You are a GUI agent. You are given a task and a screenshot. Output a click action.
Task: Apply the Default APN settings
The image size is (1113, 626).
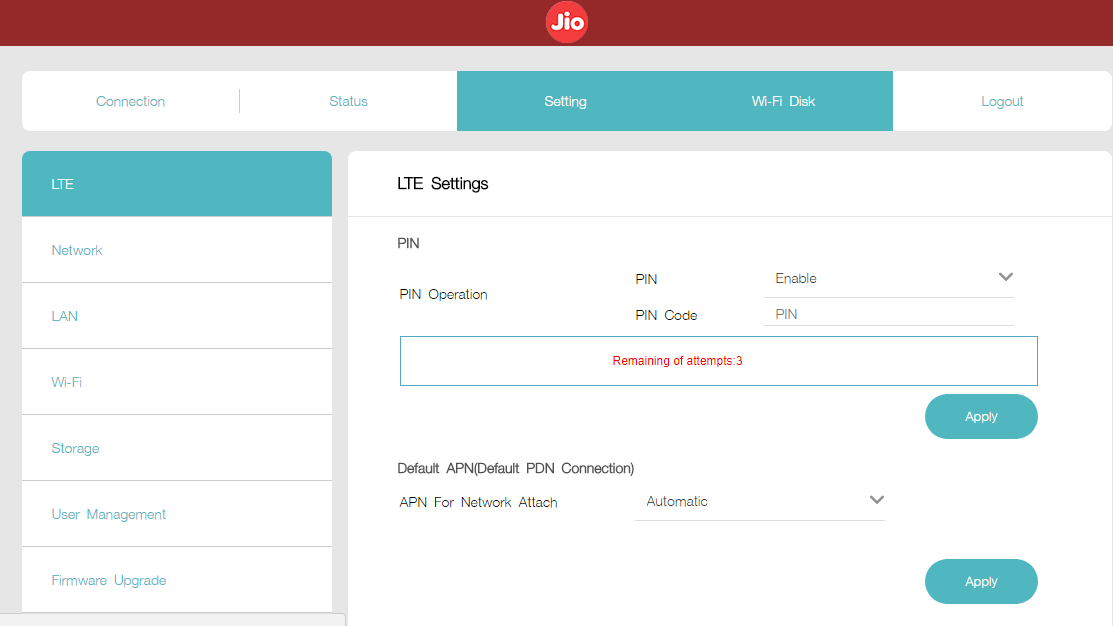[981, 581]
